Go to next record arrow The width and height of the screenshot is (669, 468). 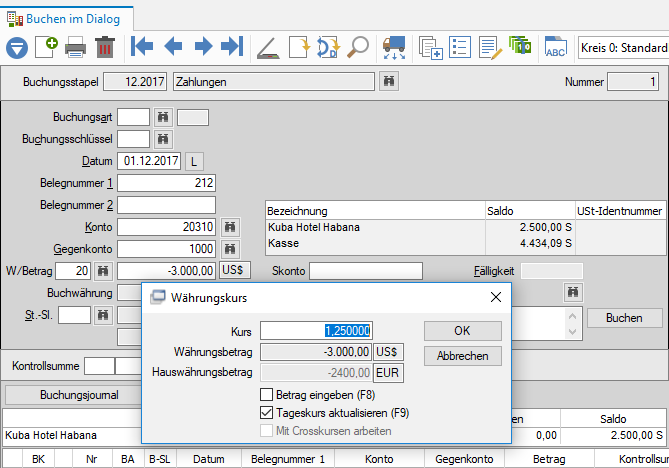click(203, 46)
